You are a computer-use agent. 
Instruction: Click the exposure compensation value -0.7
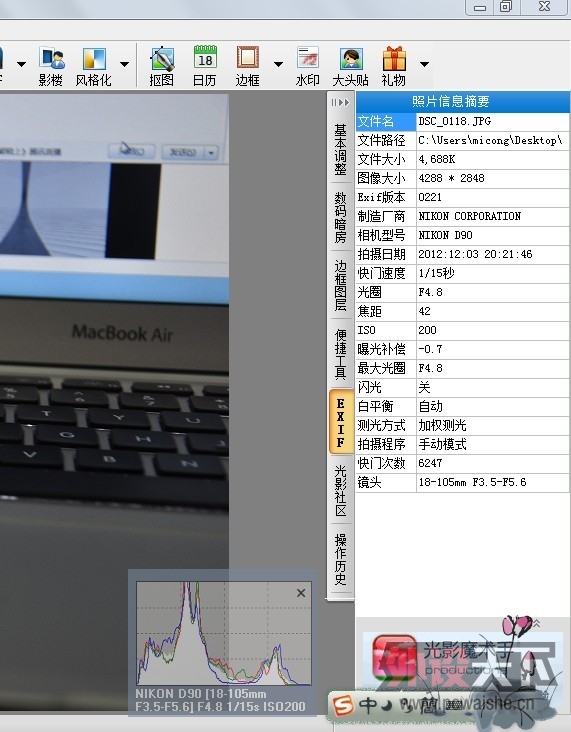point(430,350)
